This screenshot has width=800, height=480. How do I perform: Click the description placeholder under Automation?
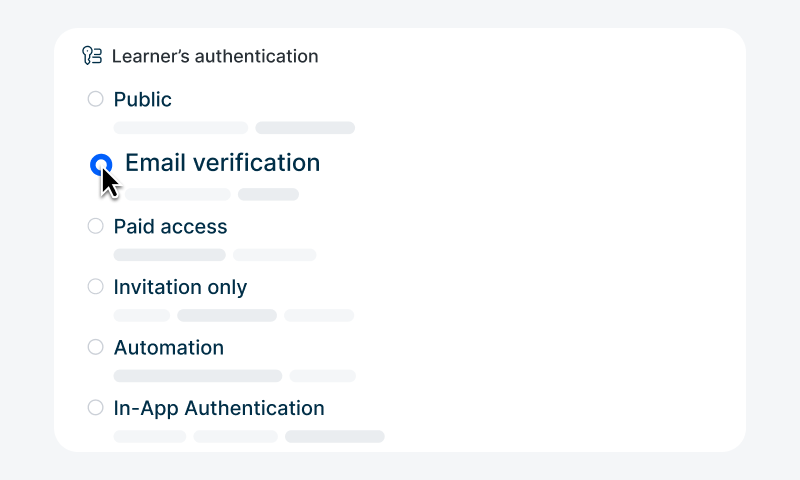click(x=234, y=376)
